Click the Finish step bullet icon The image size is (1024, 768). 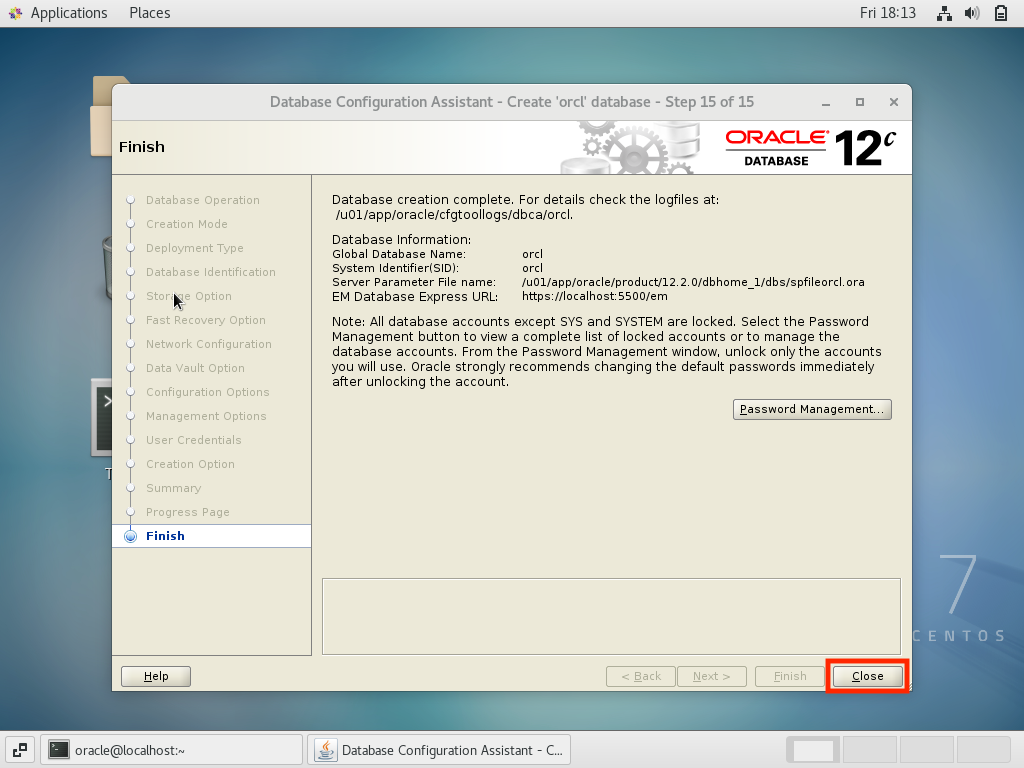click(131, 536)
